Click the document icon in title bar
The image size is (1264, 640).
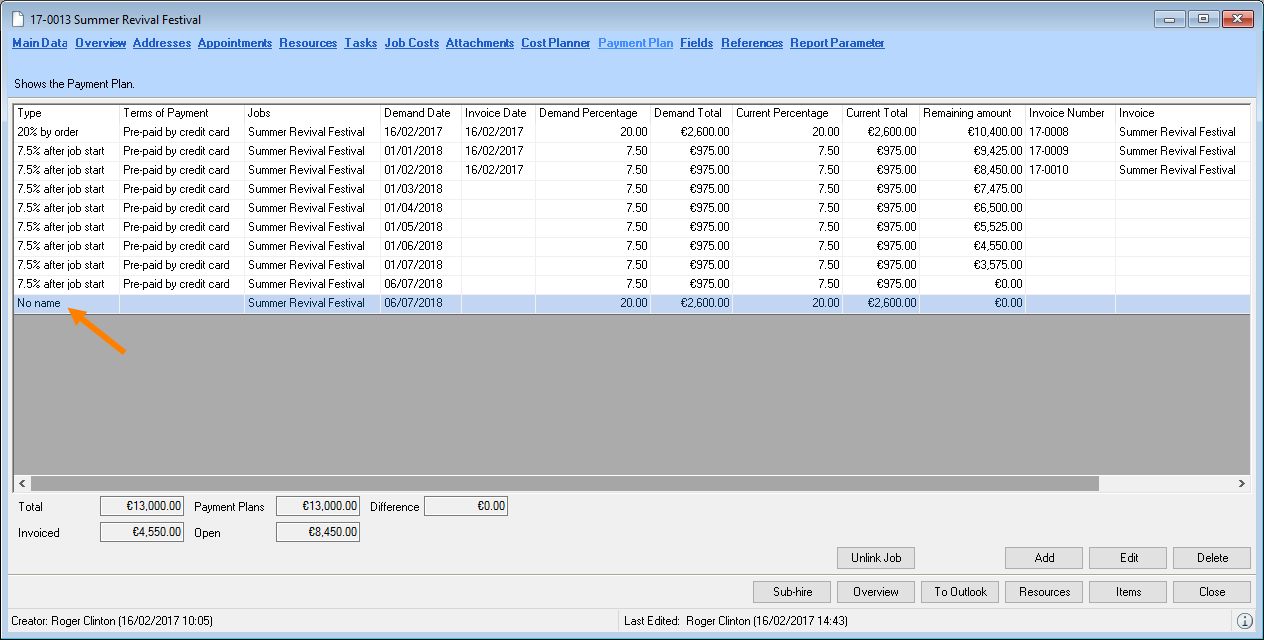pos(19,20)
